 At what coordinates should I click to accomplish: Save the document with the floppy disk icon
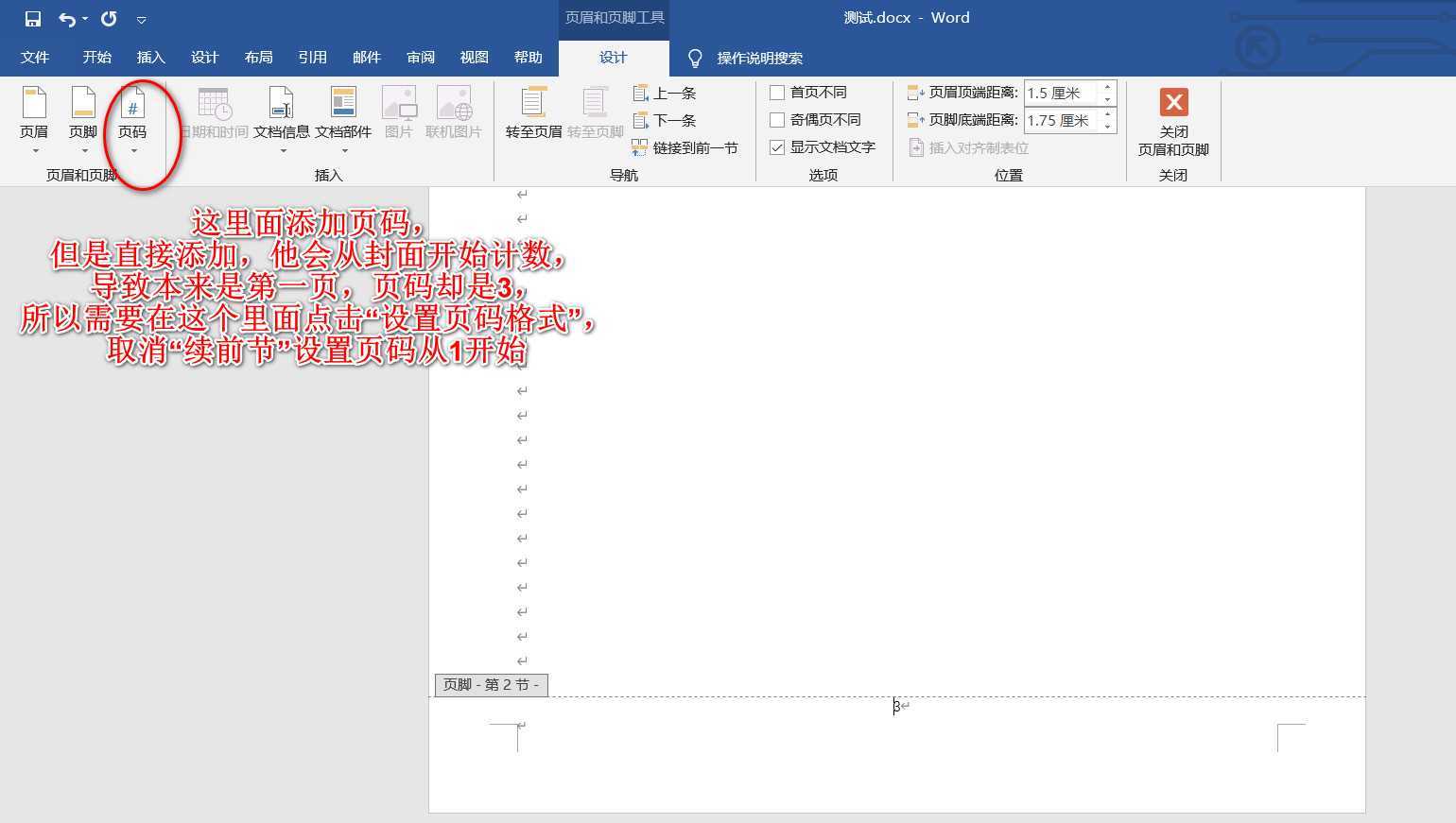click(x=33, y=19)
